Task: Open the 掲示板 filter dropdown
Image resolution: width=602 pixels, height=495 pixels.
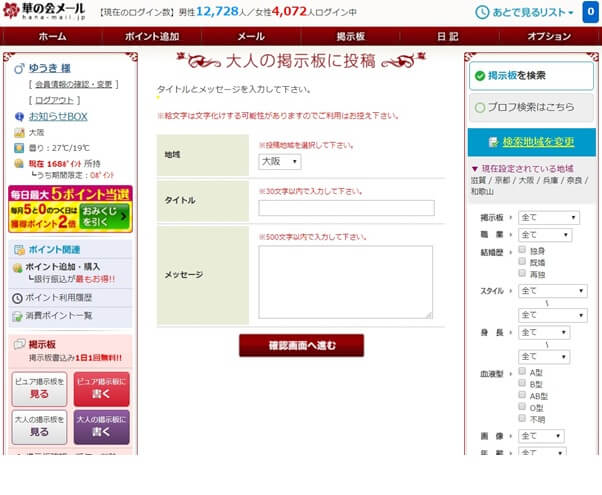Action: click(x=549, y=218)
